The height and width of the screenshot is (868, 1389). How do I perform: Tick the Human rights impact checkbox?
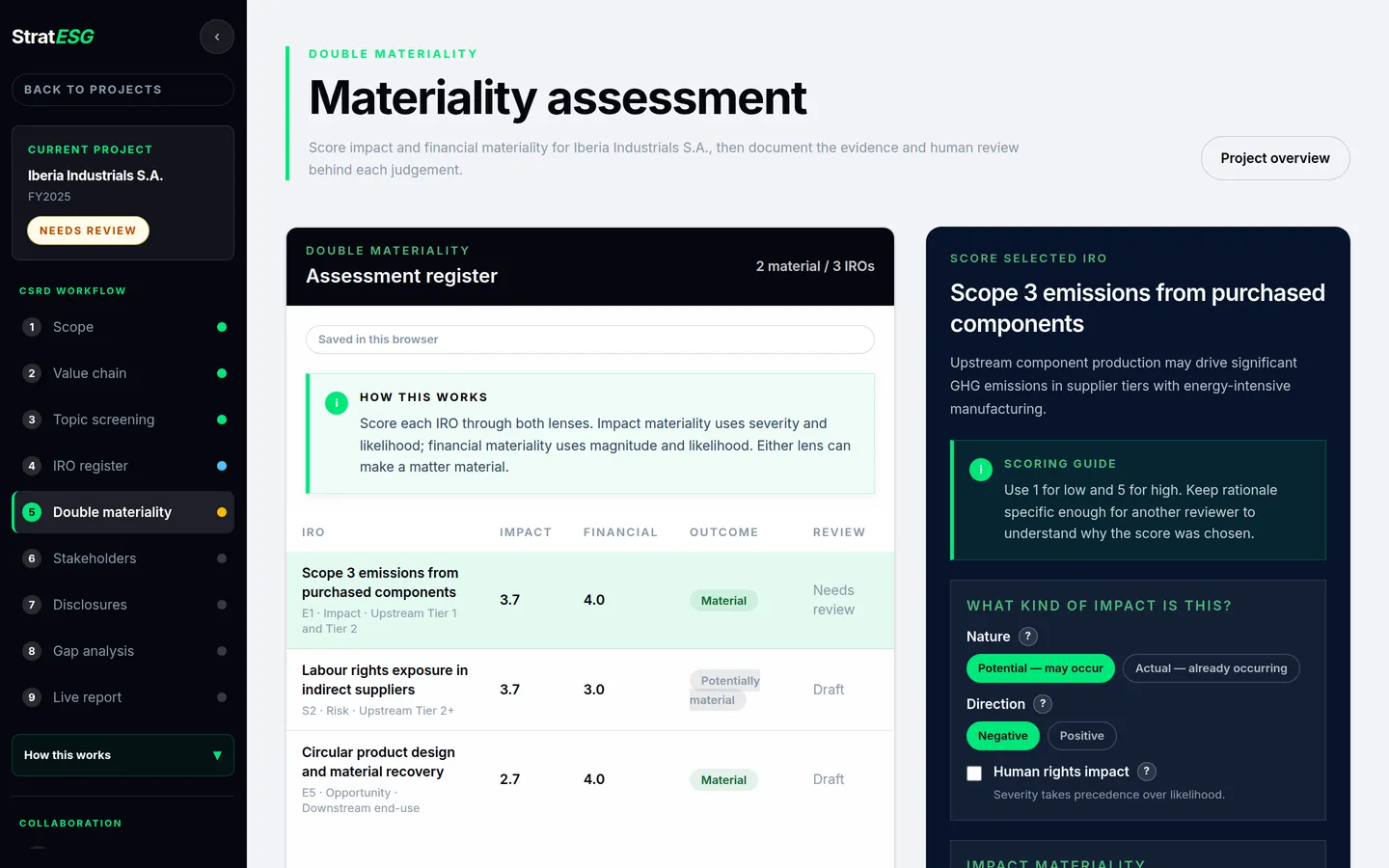point(974,773)
